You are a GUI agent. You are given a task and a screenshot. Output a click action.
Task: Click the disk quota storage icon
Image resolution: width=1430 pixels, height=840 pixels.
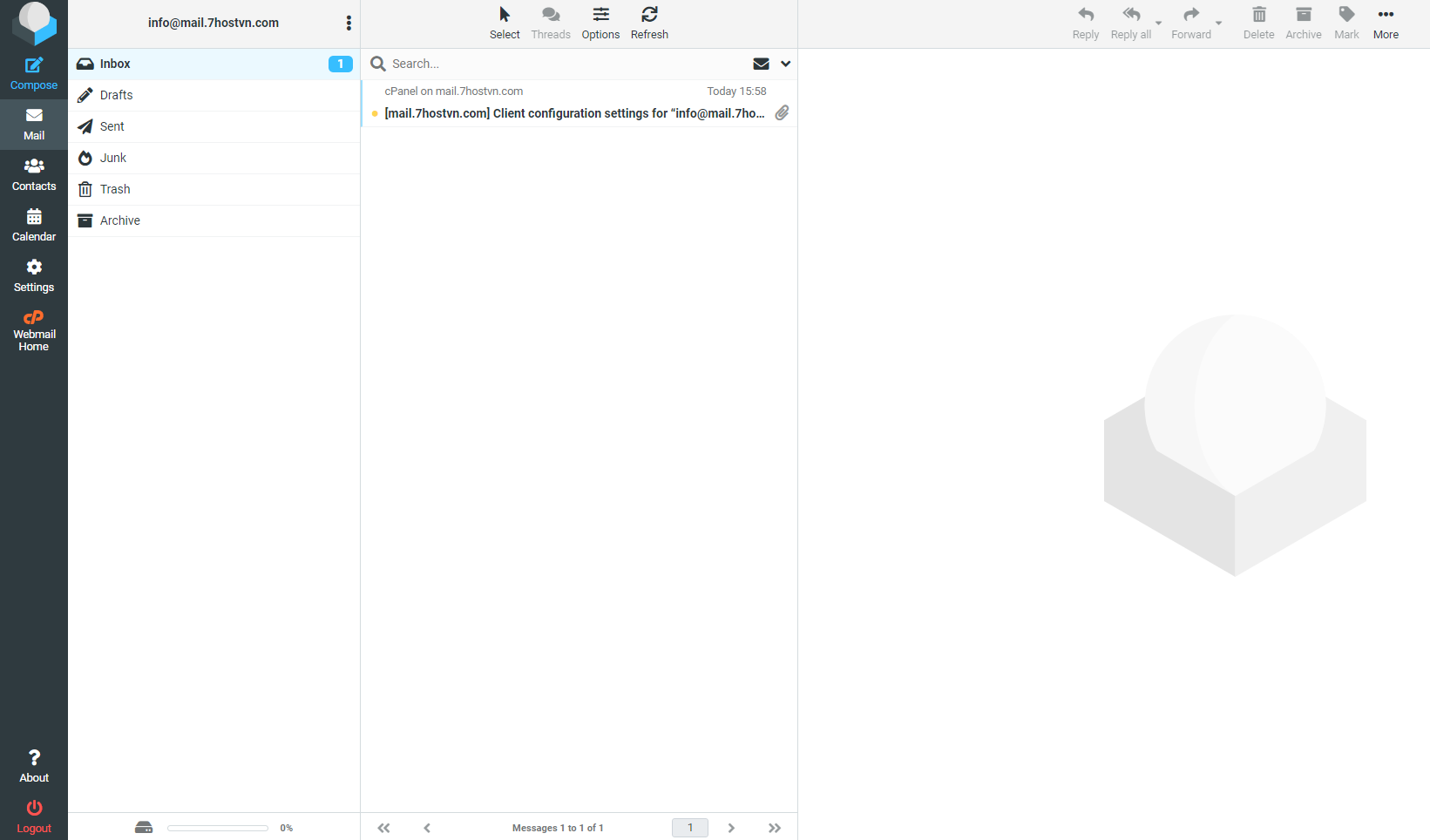click(x=144, y=828)
